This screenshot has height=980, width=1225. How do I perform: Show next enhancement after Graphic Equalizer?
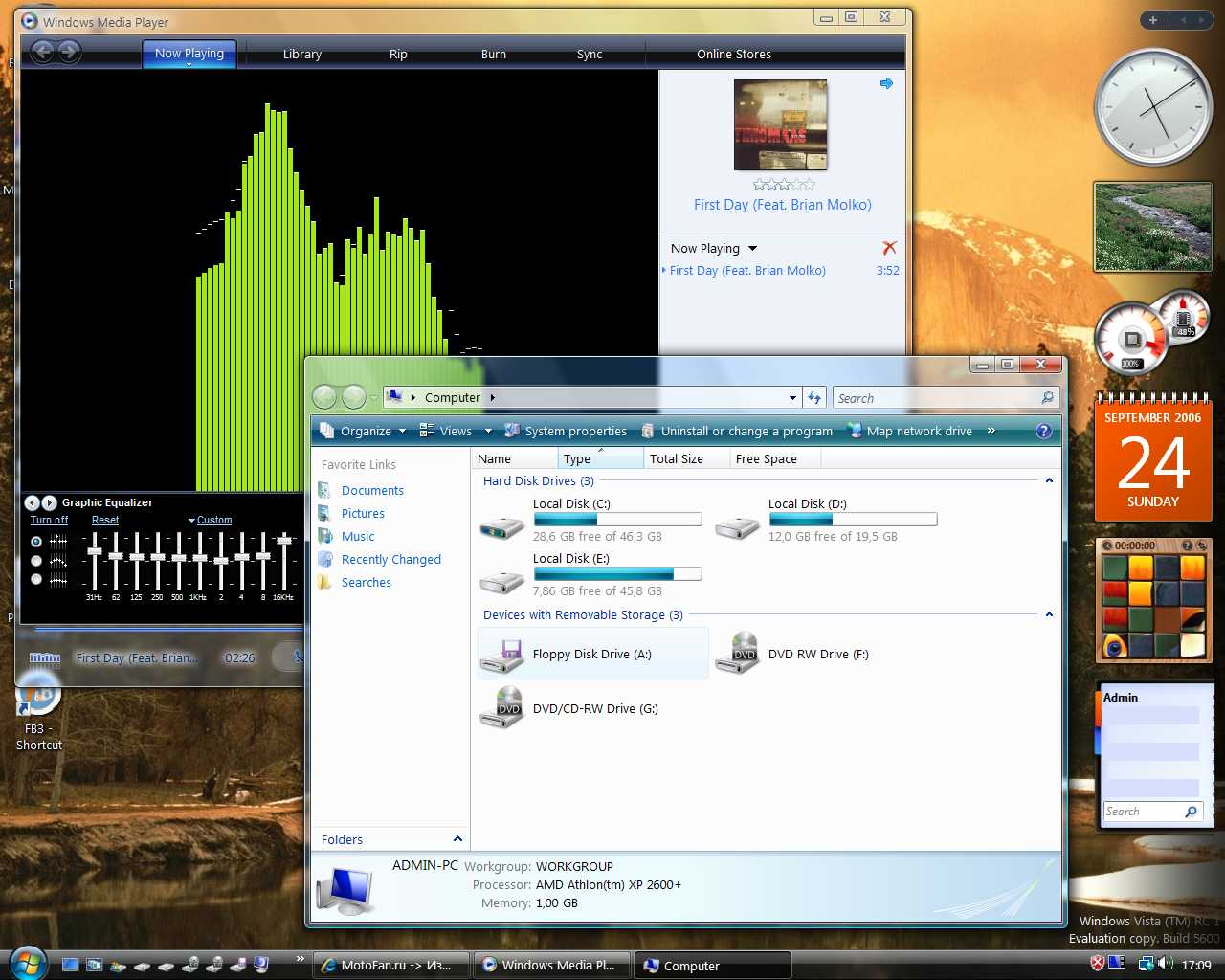(49, 502)
